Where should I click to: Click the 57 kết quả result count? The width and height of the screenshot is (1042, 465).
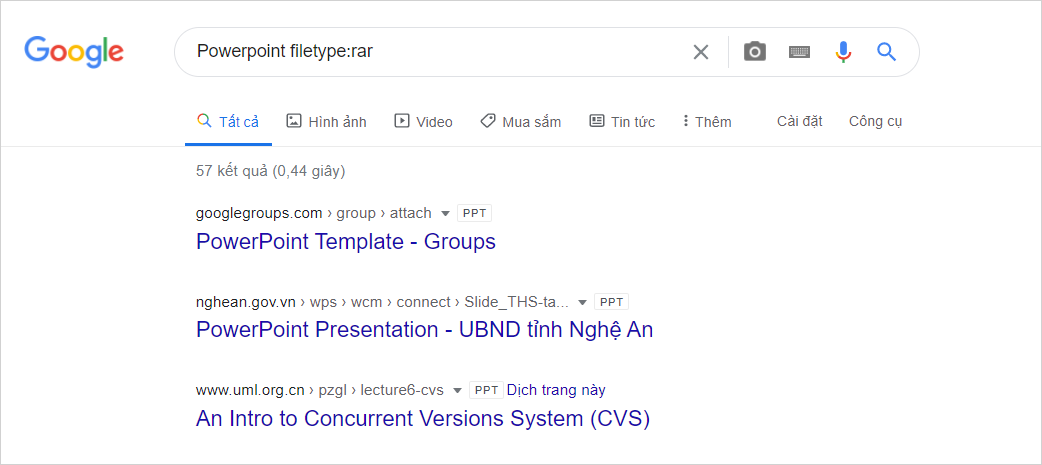270,171
